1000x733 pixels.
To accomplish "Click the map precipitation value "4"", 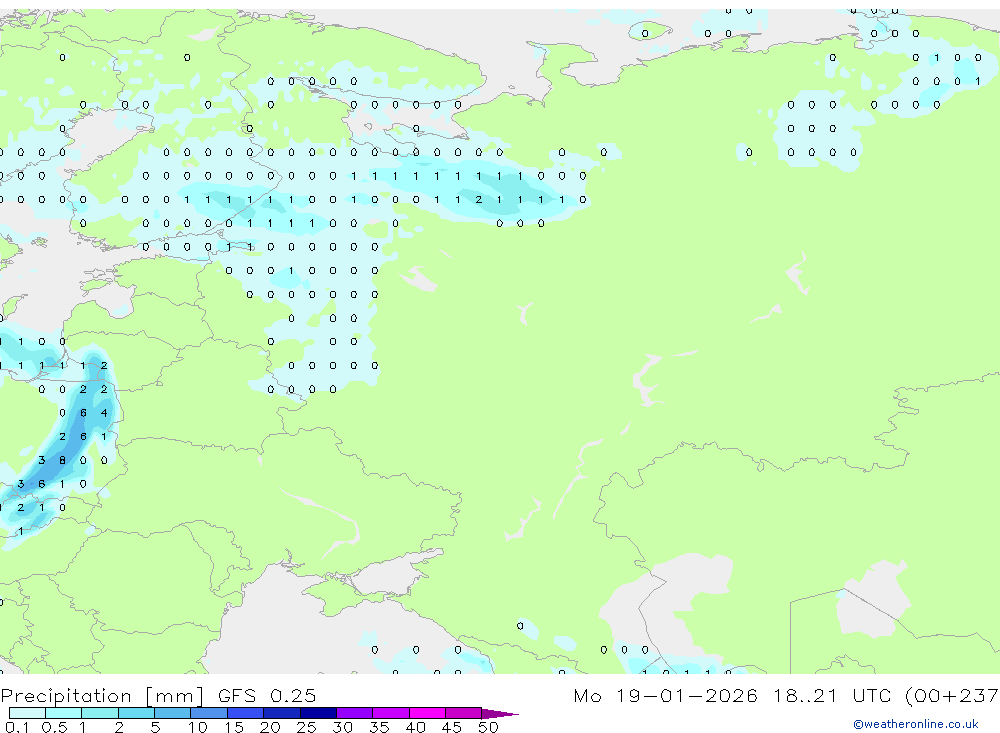I will [104, 413].
